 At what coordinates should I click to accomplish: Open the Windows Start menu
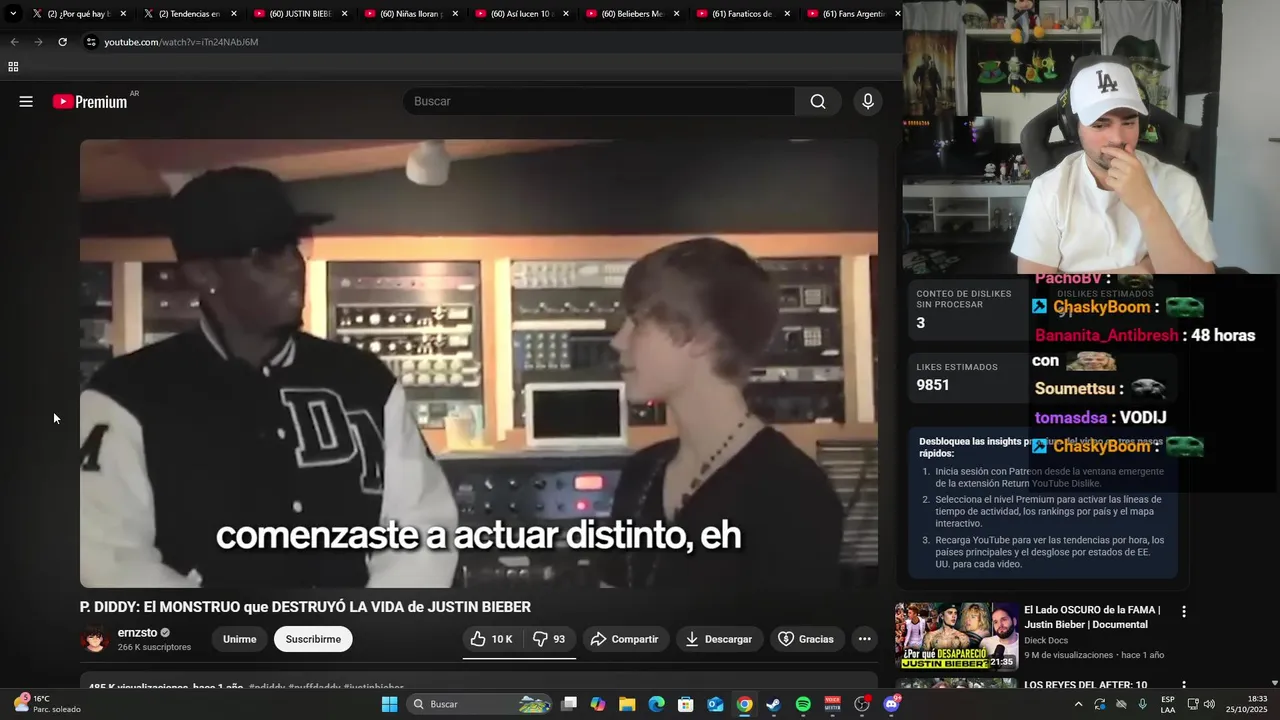pyautogui.click(x=389, y=704)
